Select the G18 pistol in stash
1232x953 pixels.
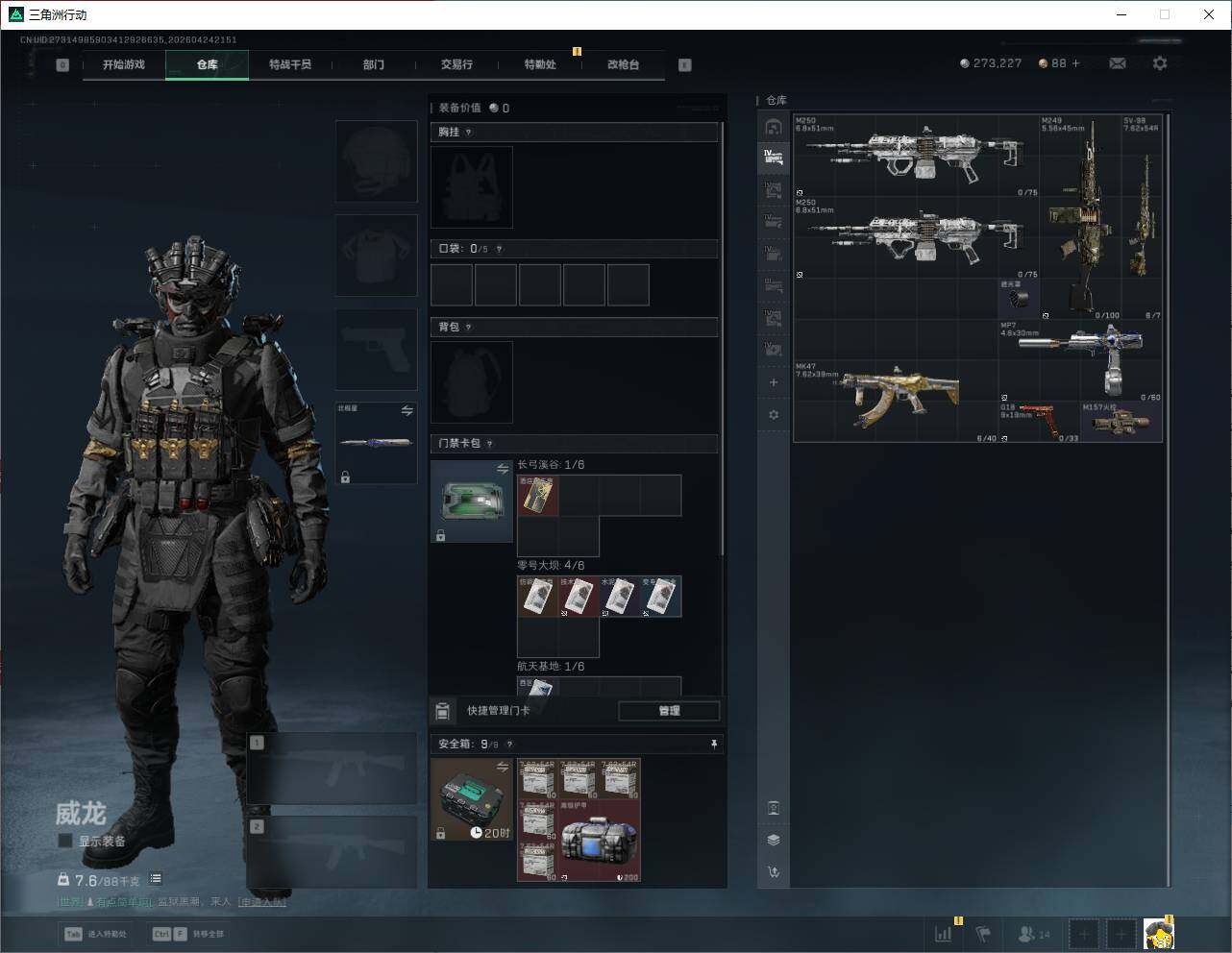tap(1040, 422)
